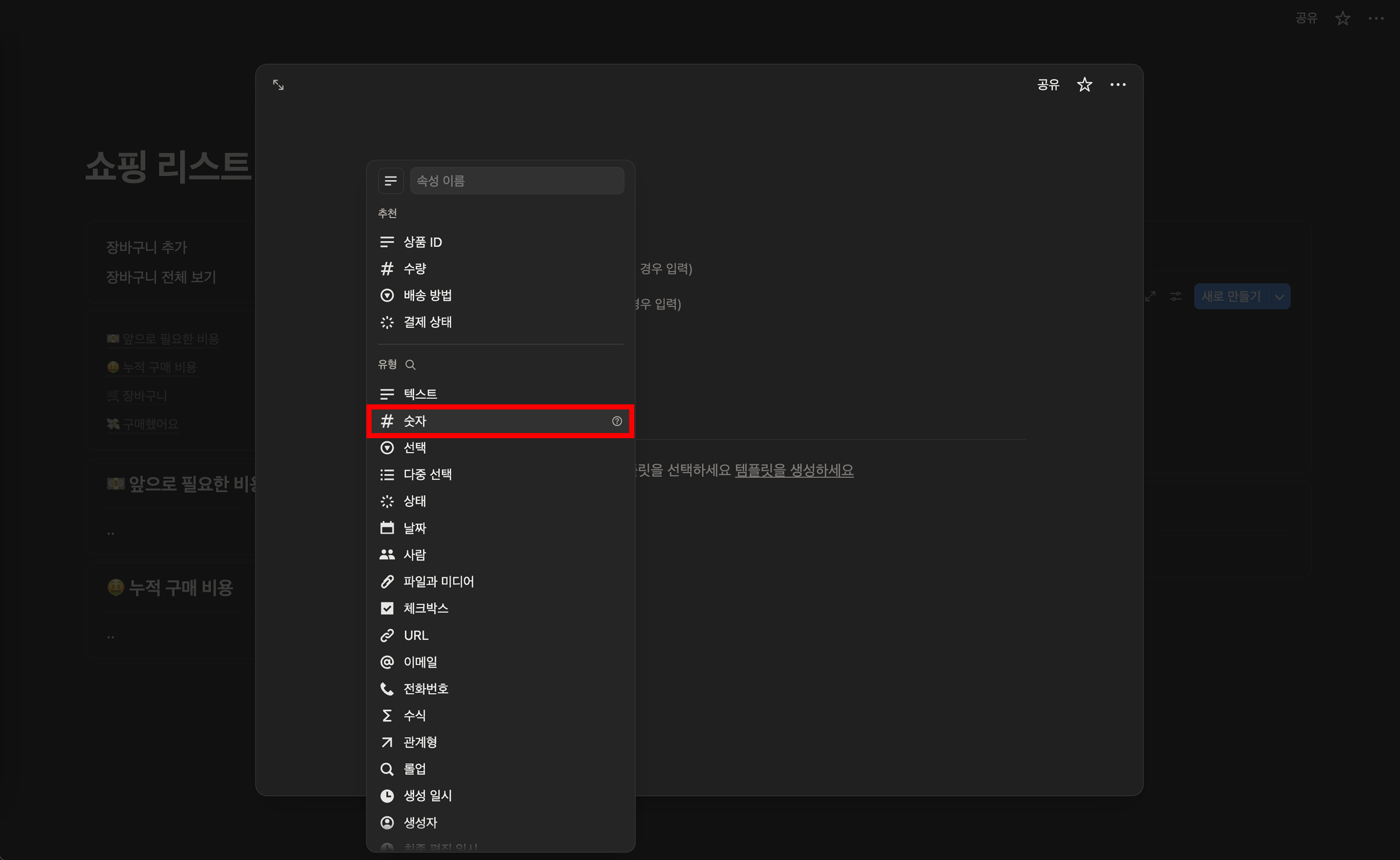Screen dimensions: 1400x860
Task: Expand the 새로 만들기 dropdown arrow
Action: click(x=1279, y=296)
